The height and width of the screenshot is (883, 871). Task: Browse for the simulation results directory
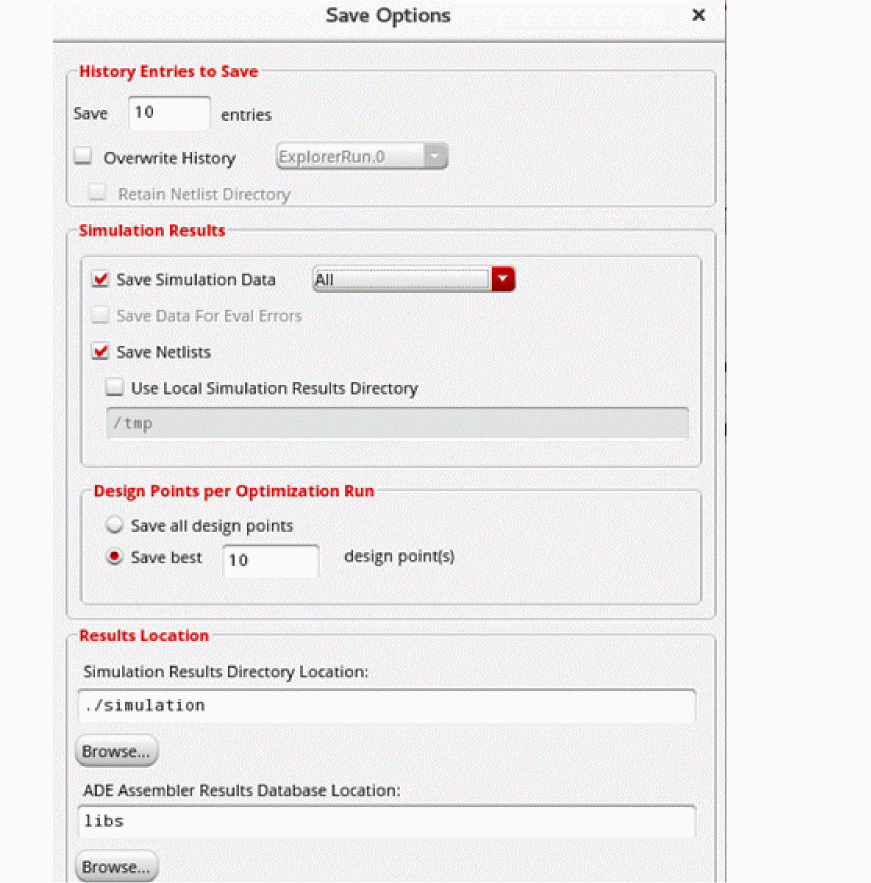tap(117, 750)
